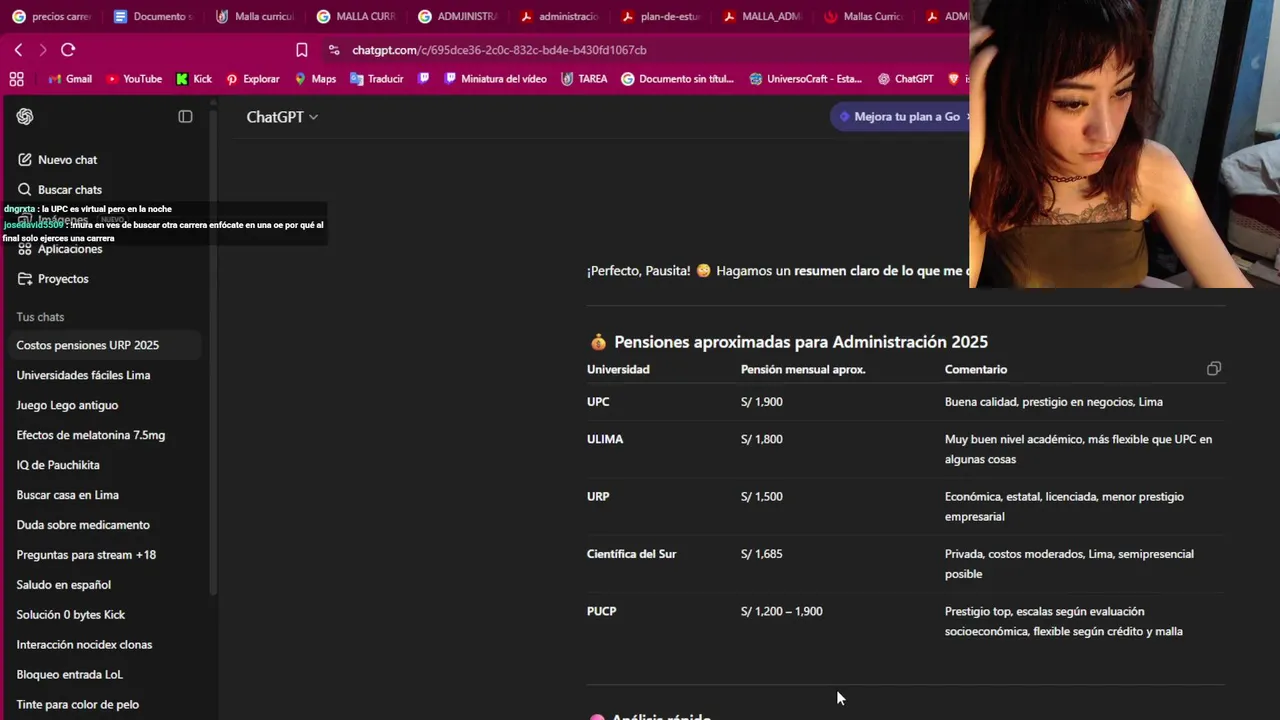Open the Maps bookmark
The height and width of the screenshot is (720, 1280).
pos(315,79)
